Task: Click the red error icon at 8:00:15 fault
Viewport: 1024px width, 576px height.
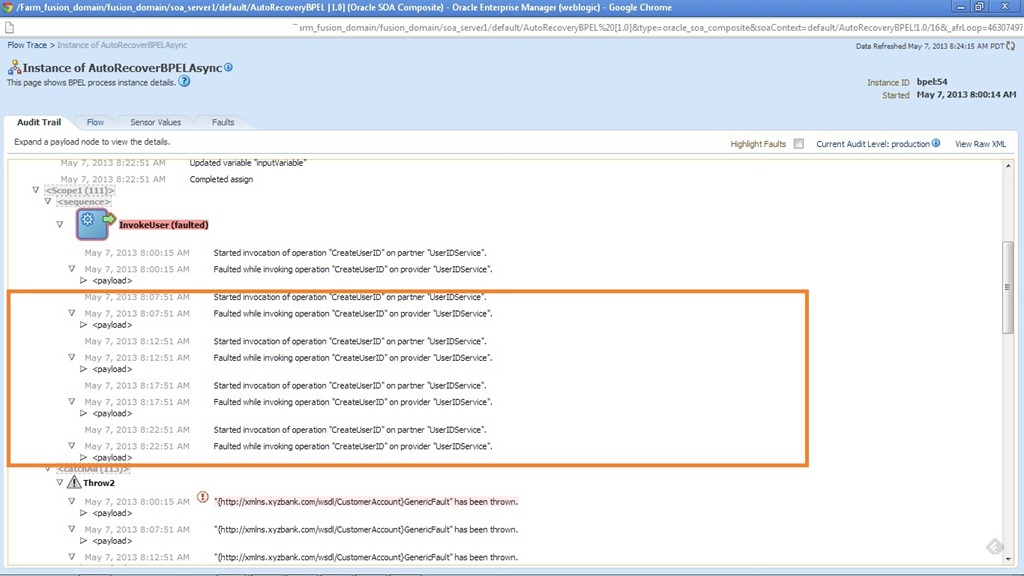Action: click(203, 497)
